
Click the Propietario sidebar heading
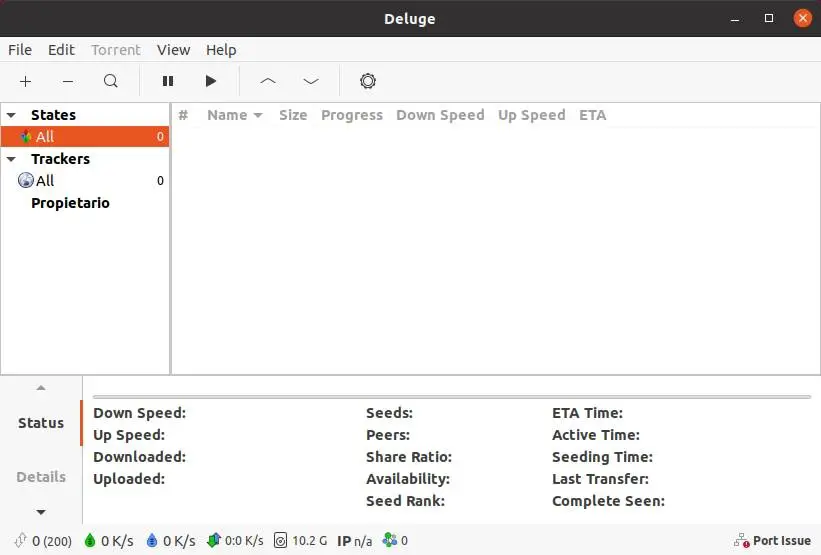70,203
